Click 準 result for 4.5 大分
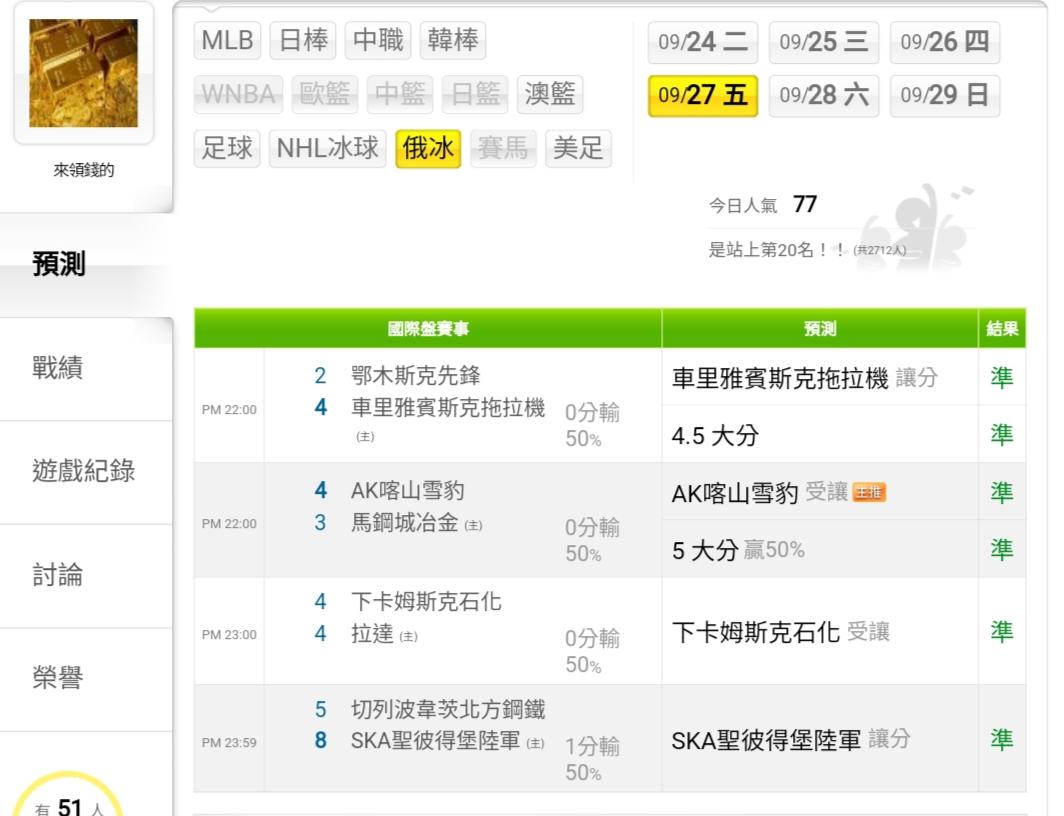Image resolution: width=1064 pixels, height=816 pixels. (x=1002, y=435)
